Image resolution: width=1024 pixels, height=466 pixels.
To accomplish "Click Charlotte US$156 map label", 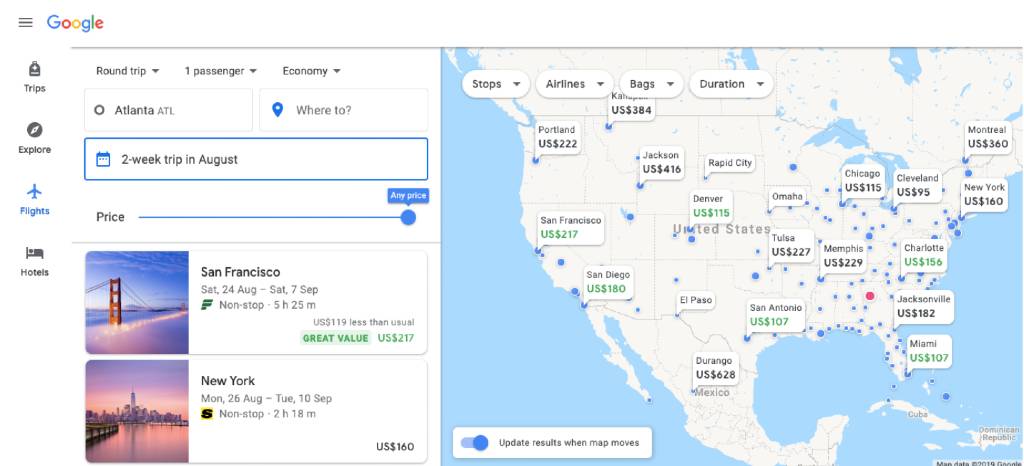I will tap(923, 255).
